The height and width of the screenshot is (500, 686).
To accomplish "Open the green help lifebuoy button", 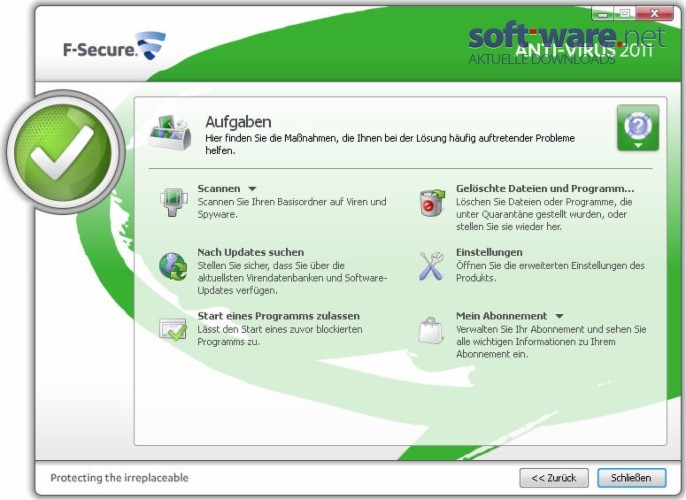I will [638, 128].
